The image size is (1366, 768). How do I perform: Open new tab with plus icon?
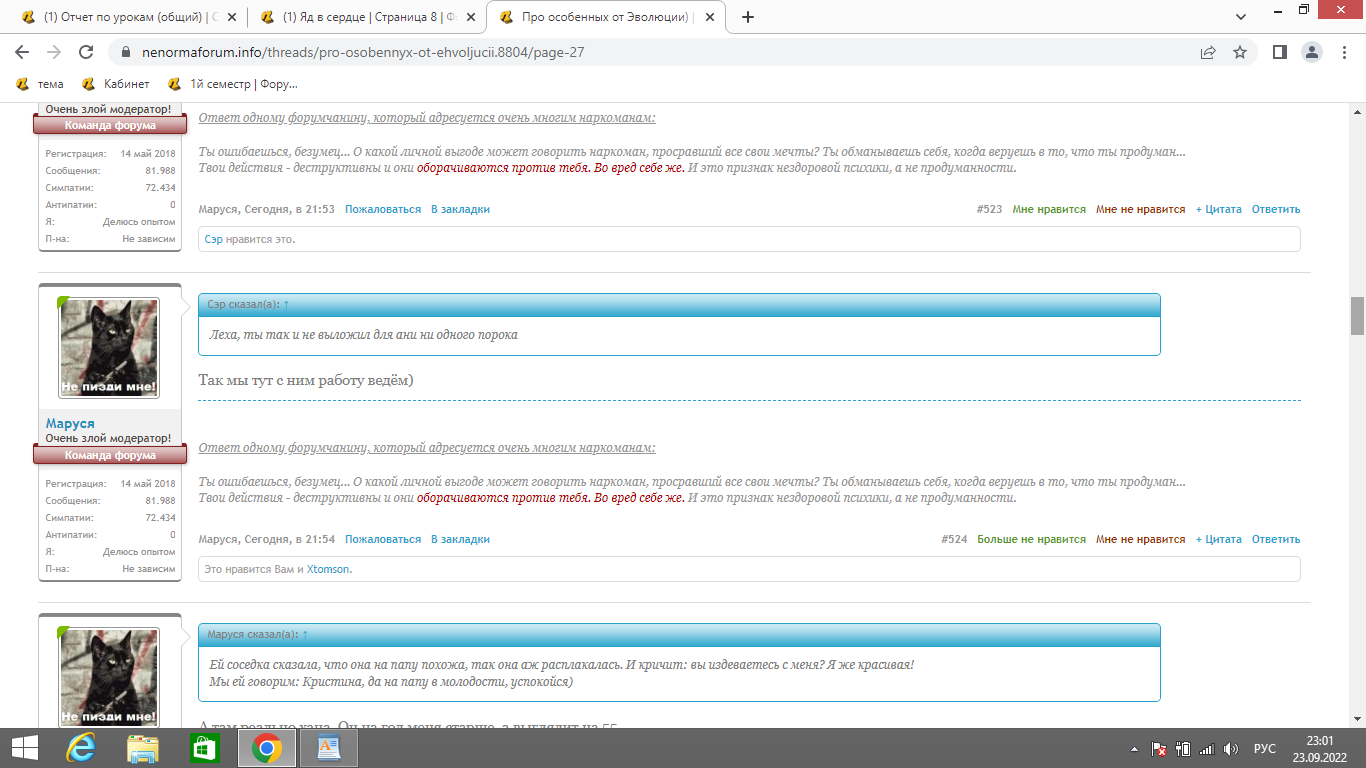pyautogui.click(x=748, y=17)
